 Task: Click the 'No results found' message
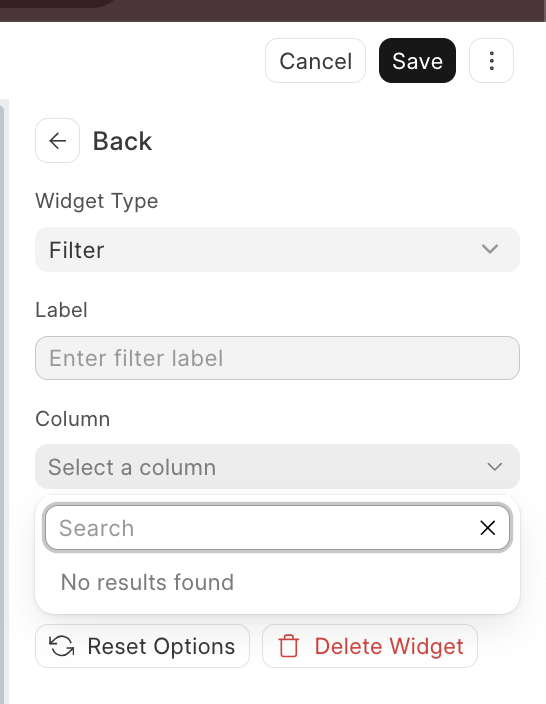[x=147, y=582]
